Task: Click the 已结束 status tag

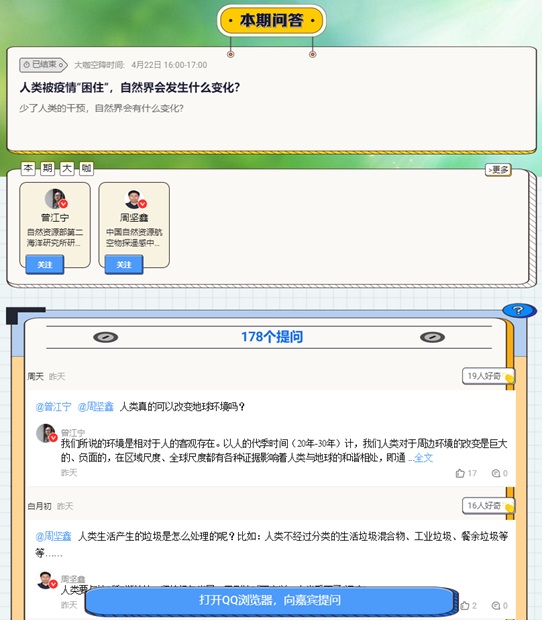Action: (43, 65)
